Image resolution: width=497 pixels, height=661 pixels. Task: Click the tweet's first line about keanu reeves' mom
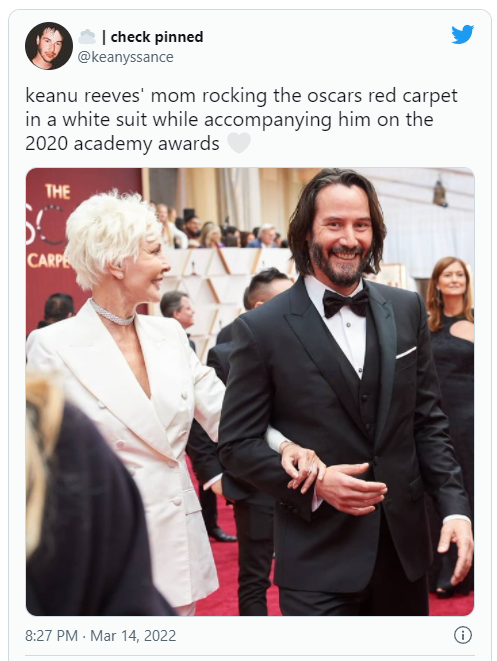click(x=241, y=96)
